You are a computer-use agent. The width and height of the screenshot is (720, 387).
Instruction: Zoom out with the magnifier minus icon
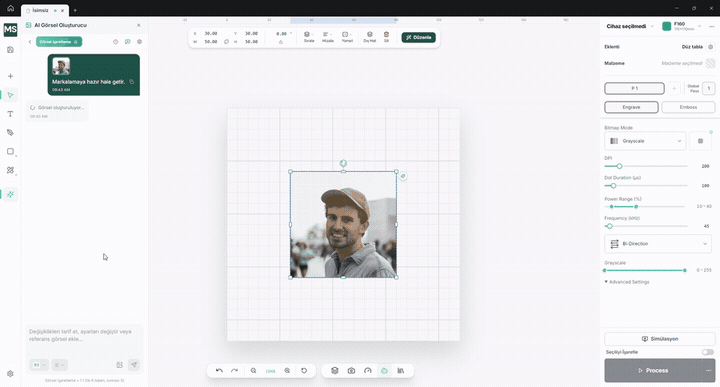(x=253, y=370)
